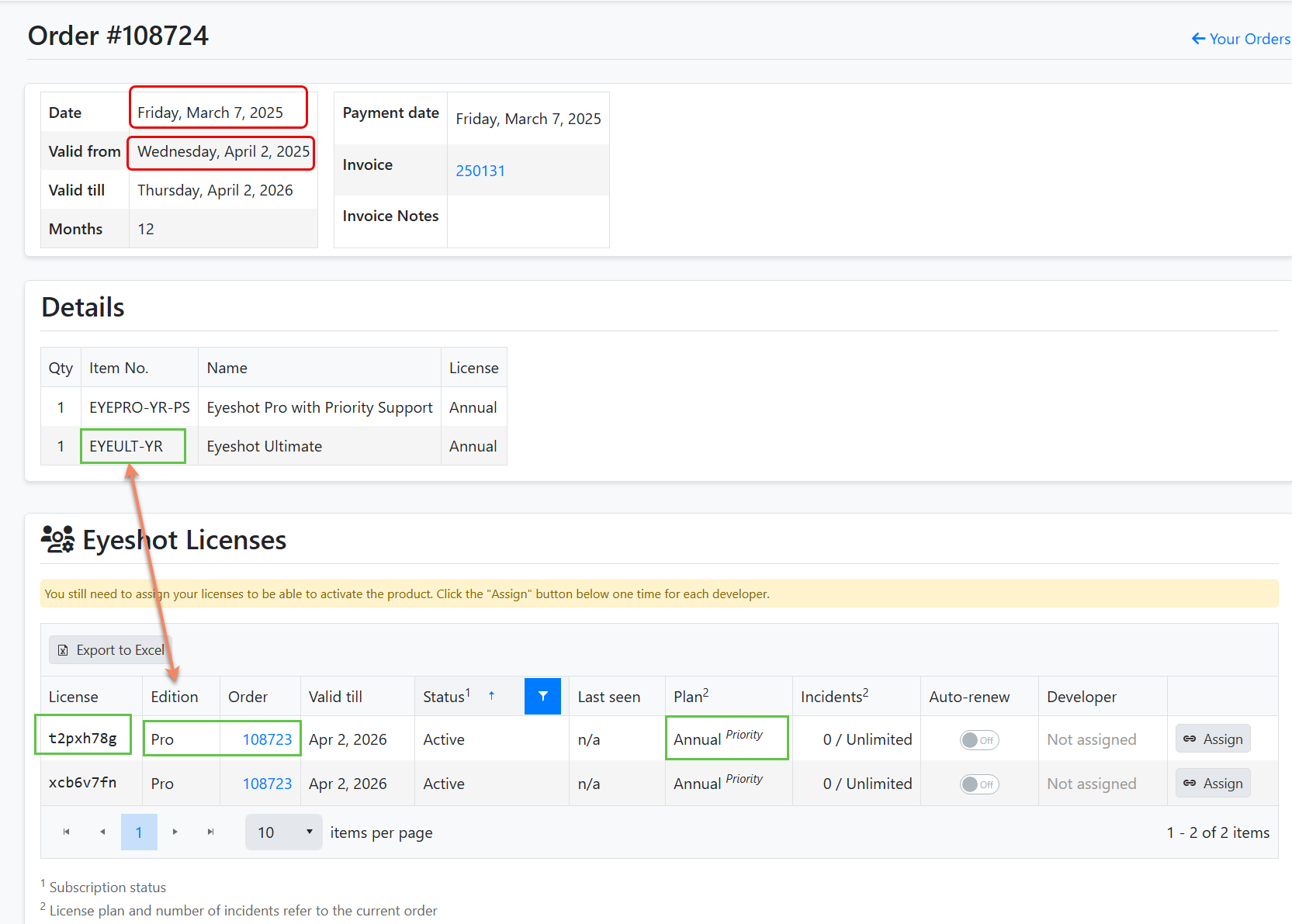Viewport: 1292px width, 924px height.
Task: Toggle auto-renew for license t2pxh78g
Action: [x=979, y=740]
